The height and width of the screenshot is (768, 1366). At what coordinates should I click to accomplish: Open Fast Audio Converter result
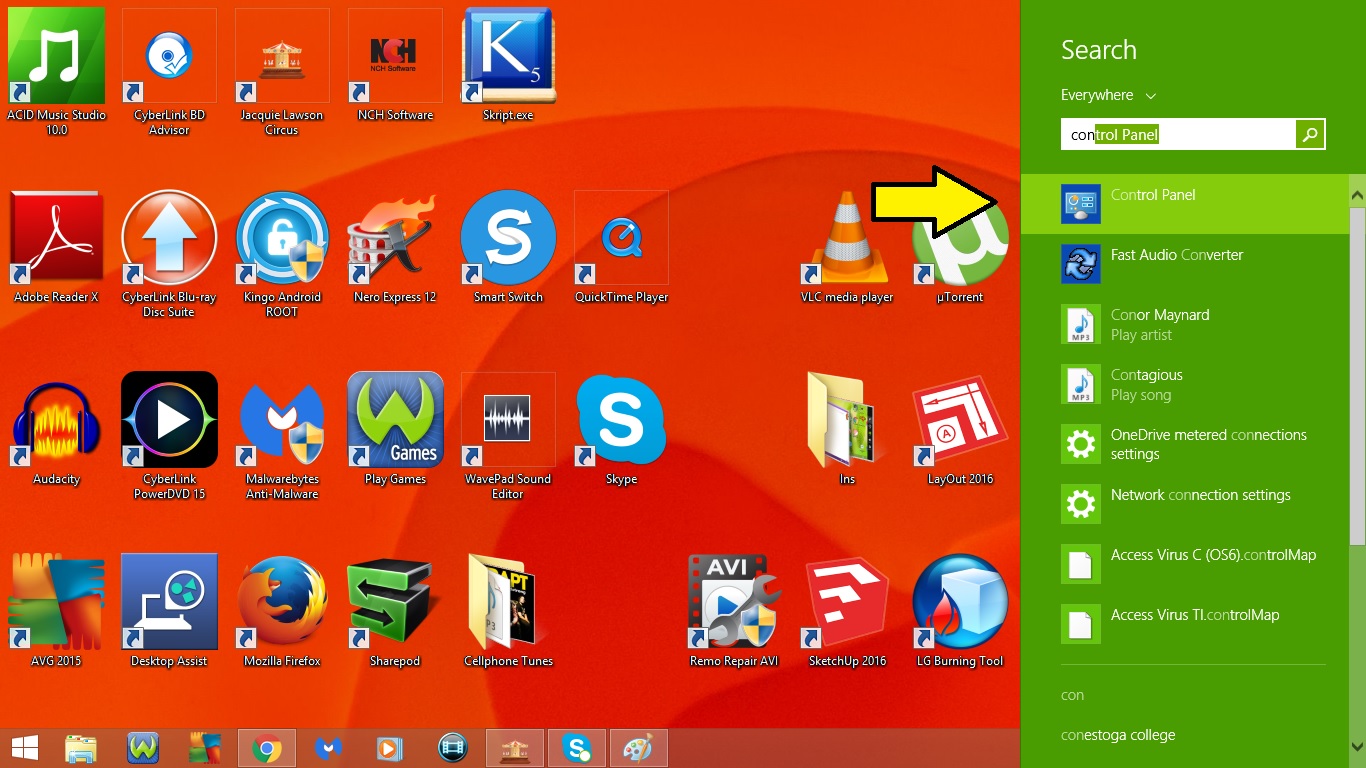tap(1185, 264)
